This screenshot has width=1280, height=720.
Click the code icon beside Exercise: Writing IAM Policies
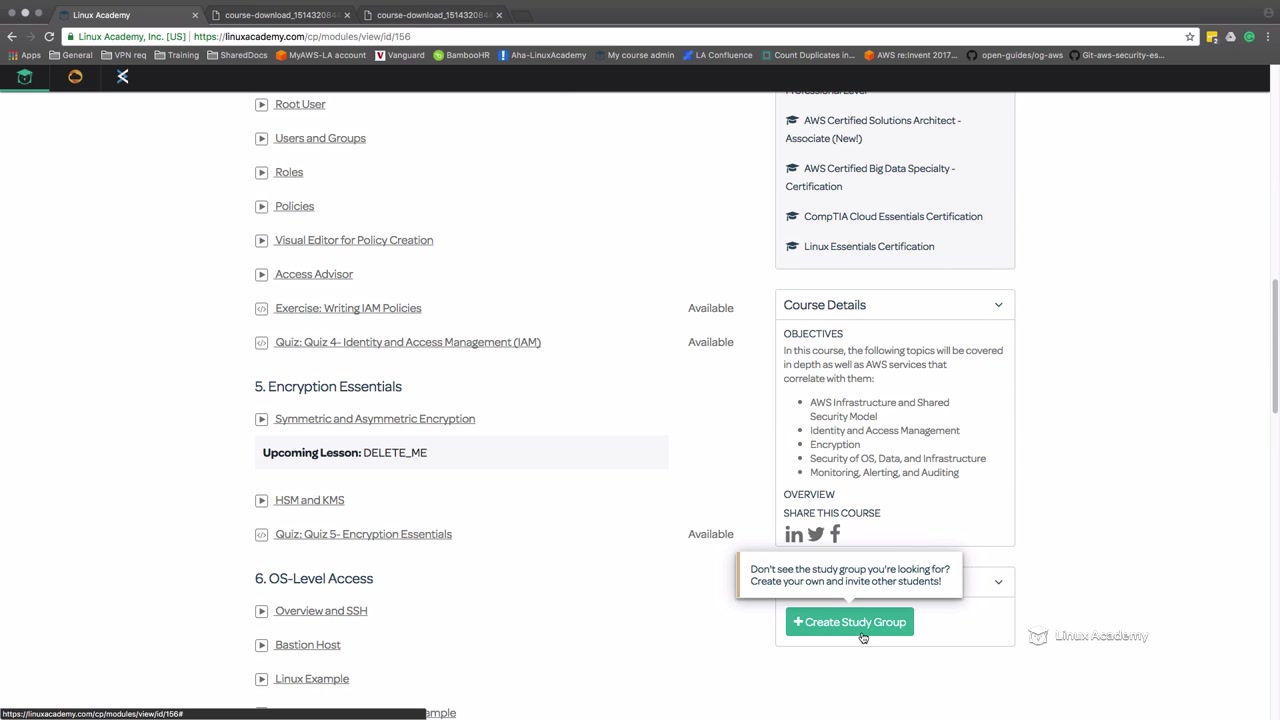261,308
